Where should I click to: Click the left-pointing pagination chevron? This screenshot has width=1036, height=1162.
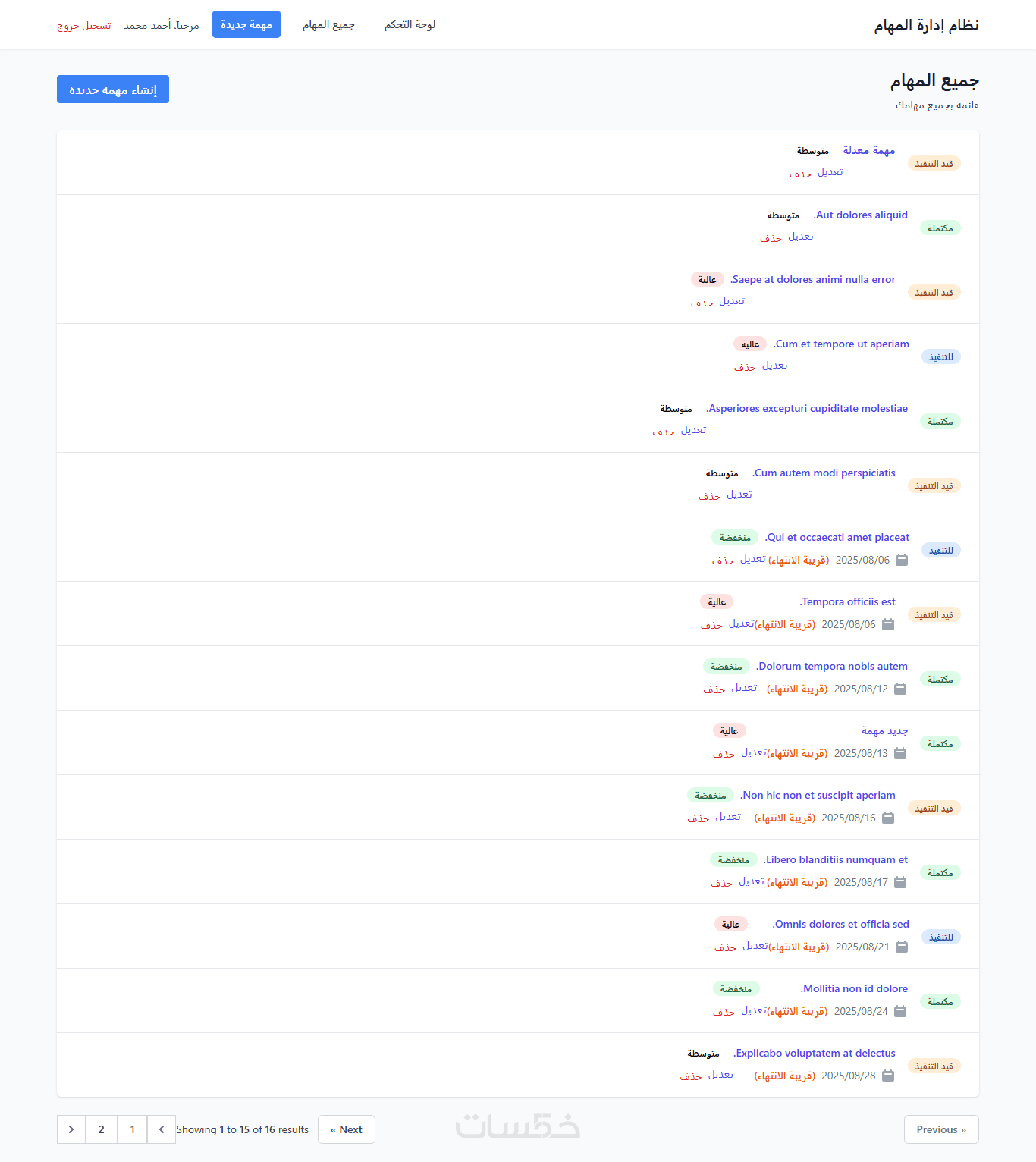click(x=162, y=1129)
